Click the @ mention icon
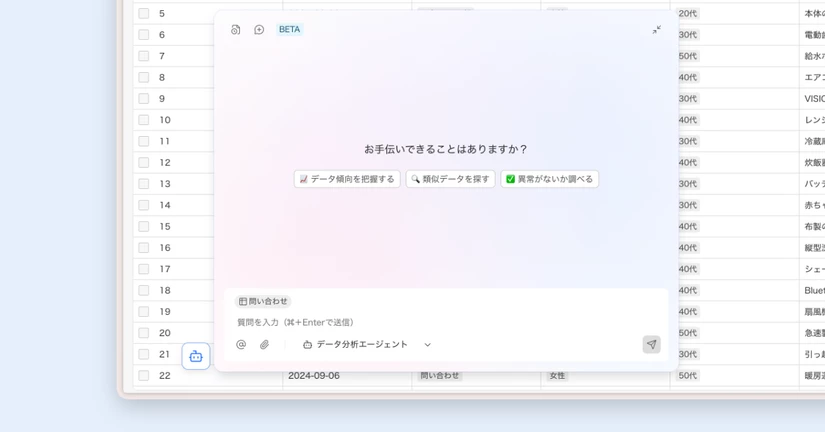The height and width of the screenshot is (432, 825). [x=241, y=344]
